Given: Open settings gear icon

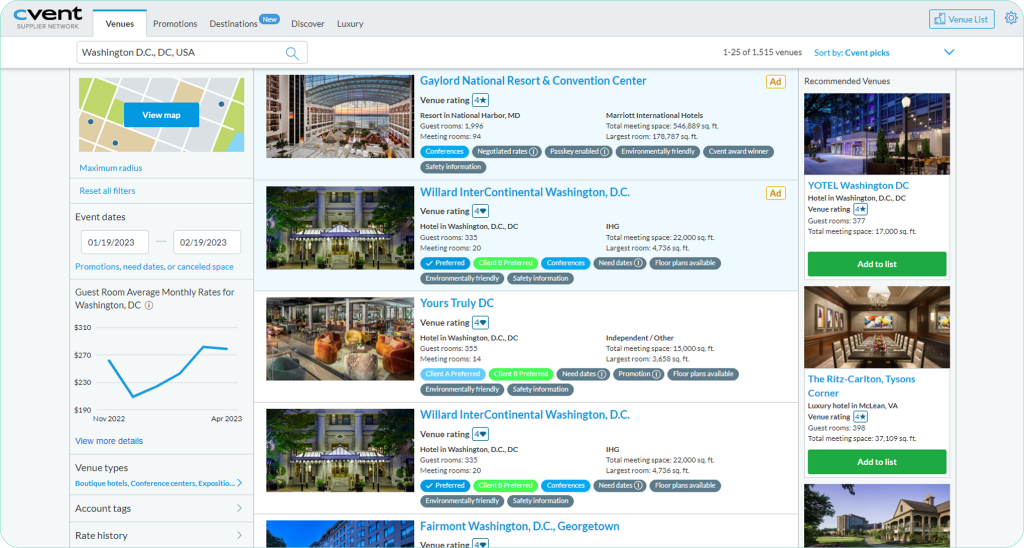Looking at the screenshot, I should 1011,18.
